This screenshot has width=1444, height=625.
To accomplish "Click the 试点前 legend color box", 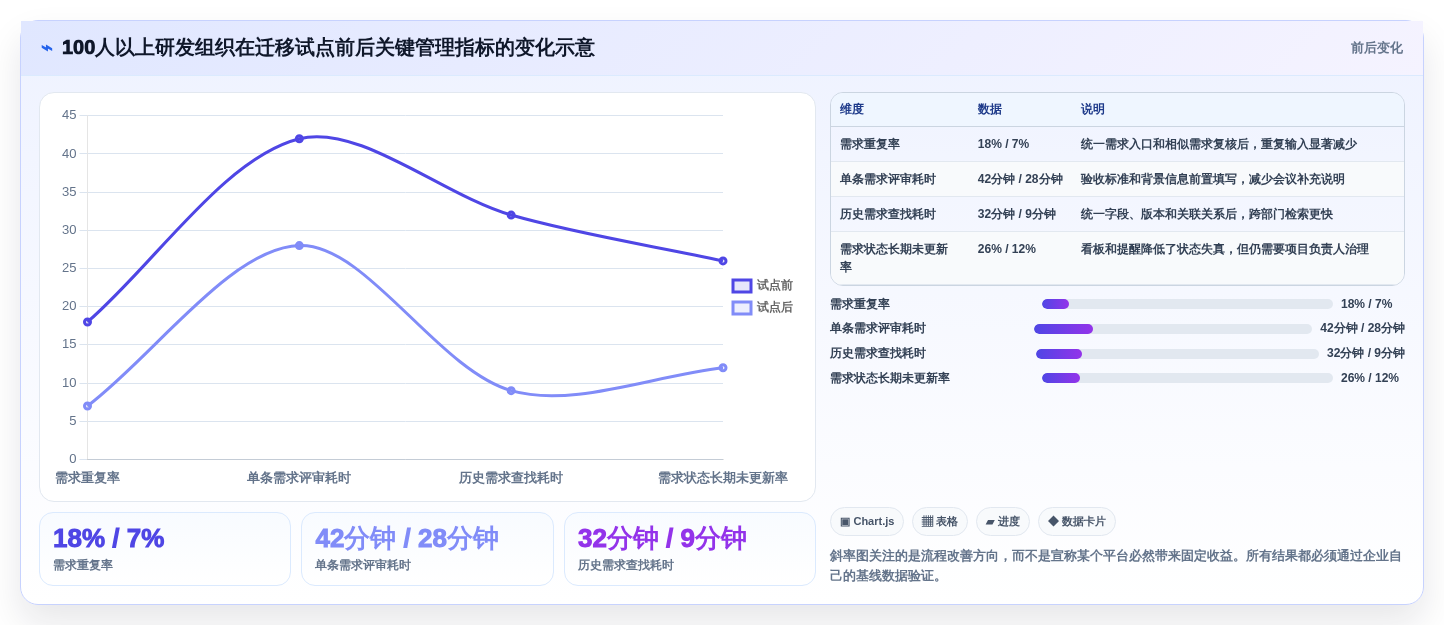I will tap(742, 286).
